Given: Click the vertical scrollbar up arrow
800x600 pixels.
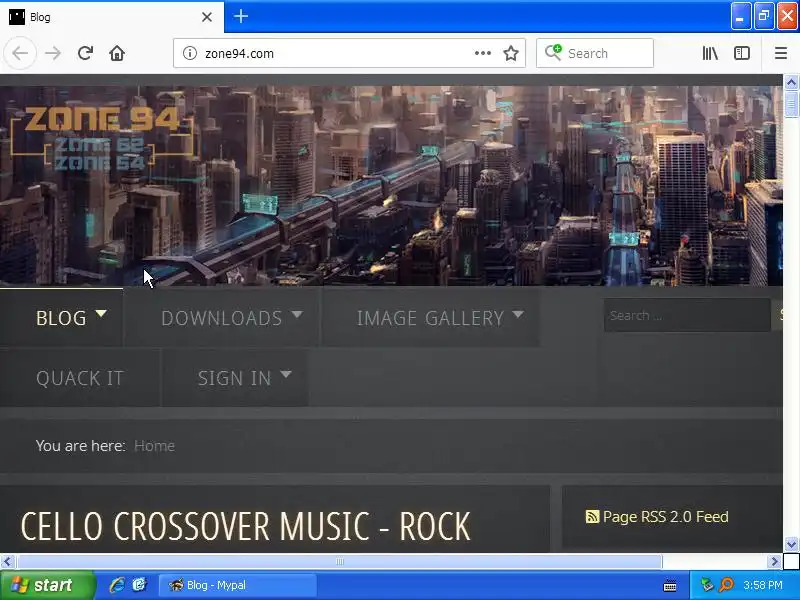Looking at the screenshot, I should [x=791, y=82].
